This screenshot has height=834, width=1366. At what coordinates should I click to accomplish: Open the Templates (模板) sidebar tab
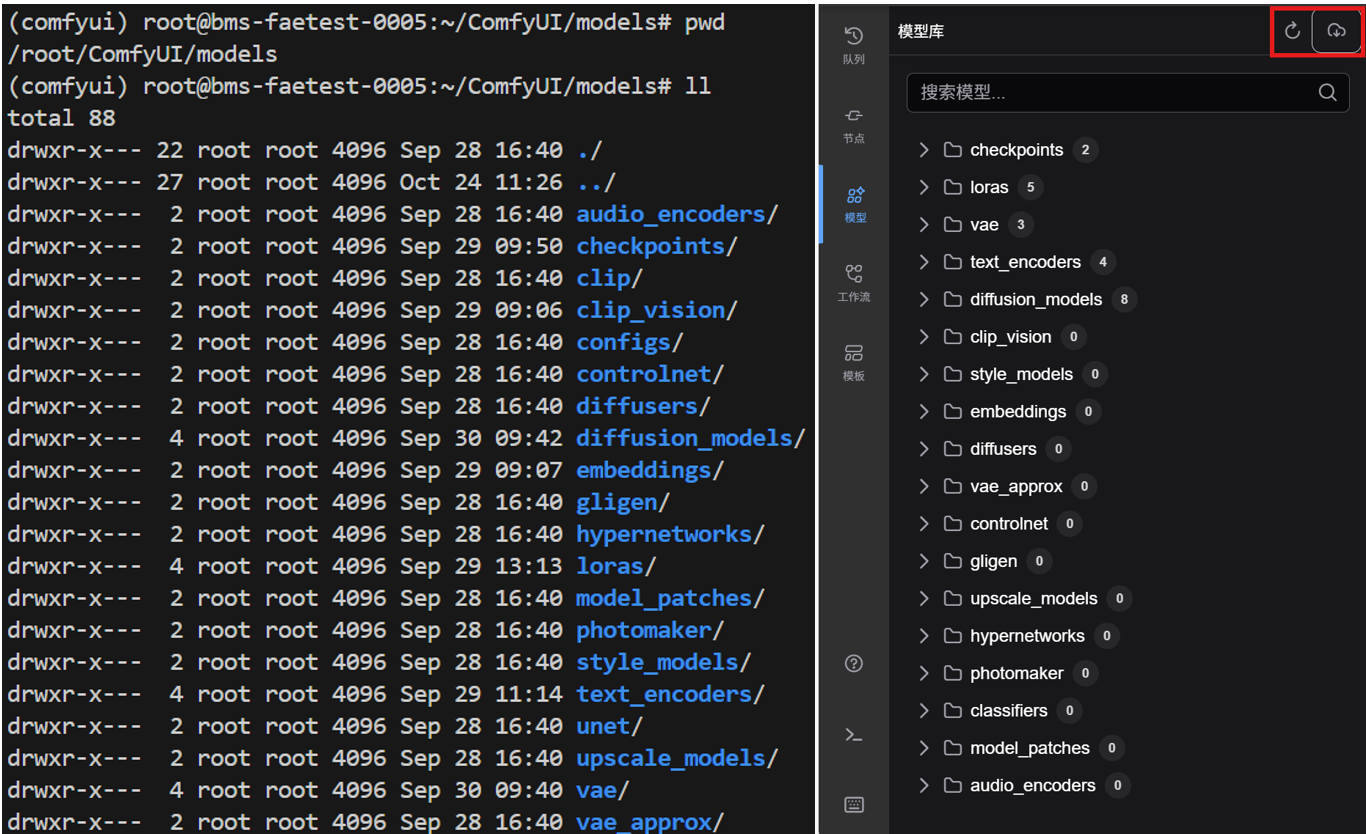click(x=853, y=362)
